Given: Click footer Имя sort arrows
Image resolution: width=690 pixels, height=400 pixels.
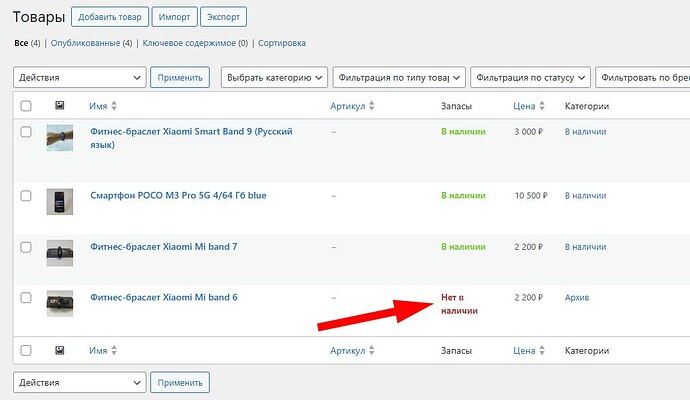Looking at the screenshot, I should point(114,350).
